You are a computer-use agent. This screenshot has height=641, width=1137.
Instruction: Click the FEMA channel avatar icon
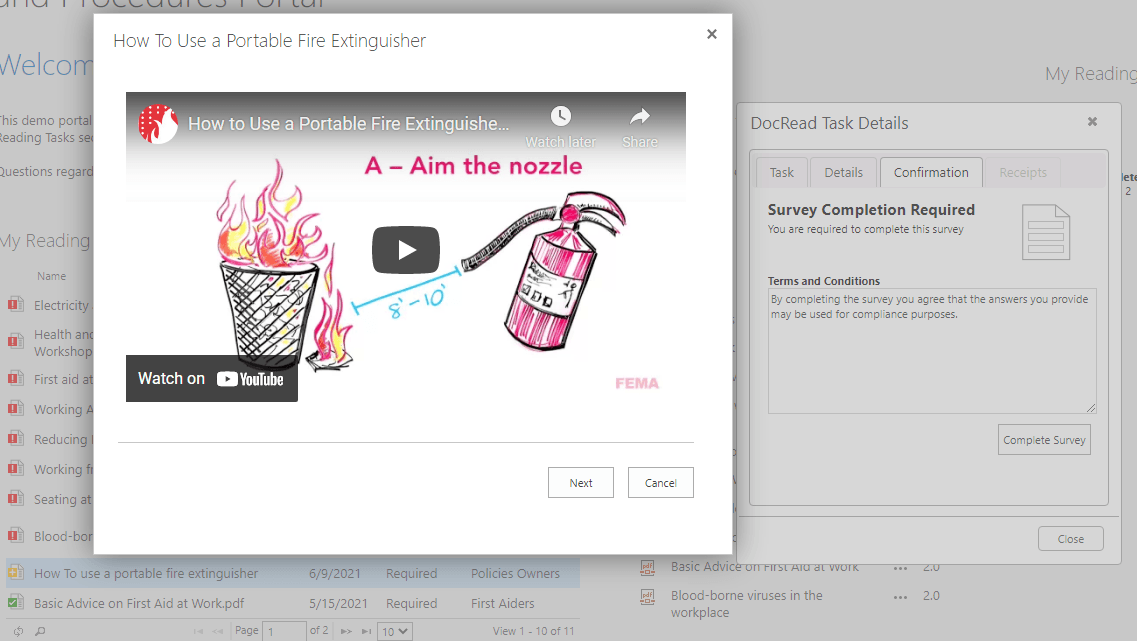158,124
